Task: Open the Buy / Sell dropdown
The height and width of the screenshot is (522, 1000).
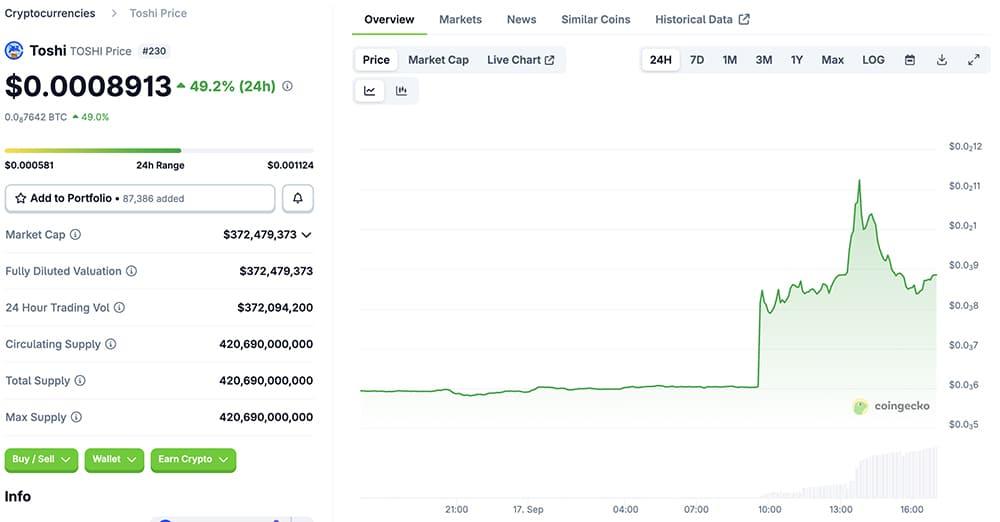Action: (42, 460)
